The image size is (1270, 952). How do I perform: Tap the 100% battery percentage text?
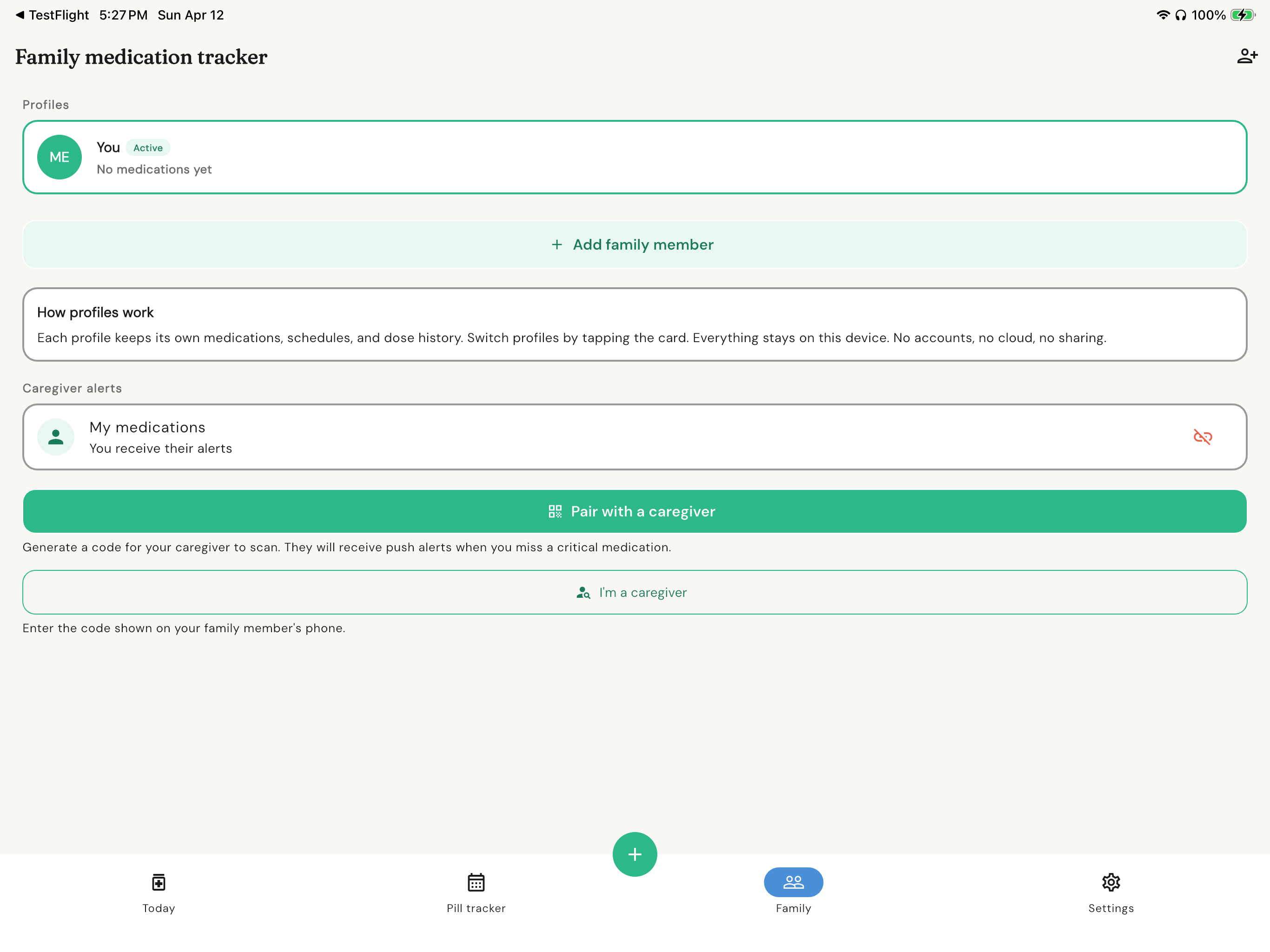1209,15
